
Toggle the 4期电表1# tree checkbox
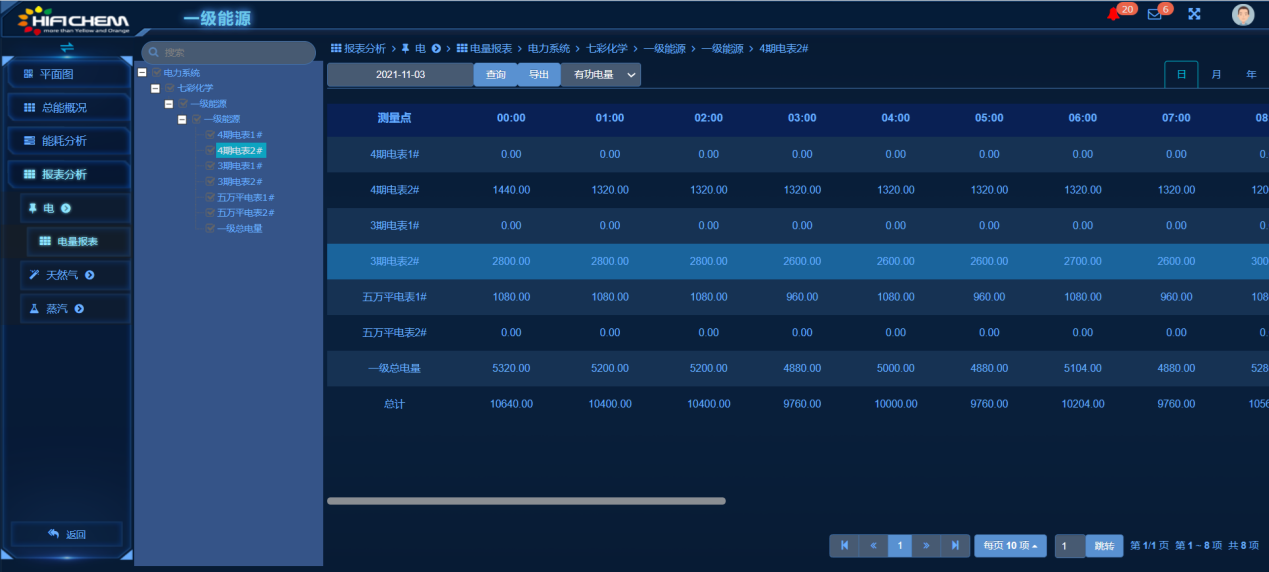[210, 135]
